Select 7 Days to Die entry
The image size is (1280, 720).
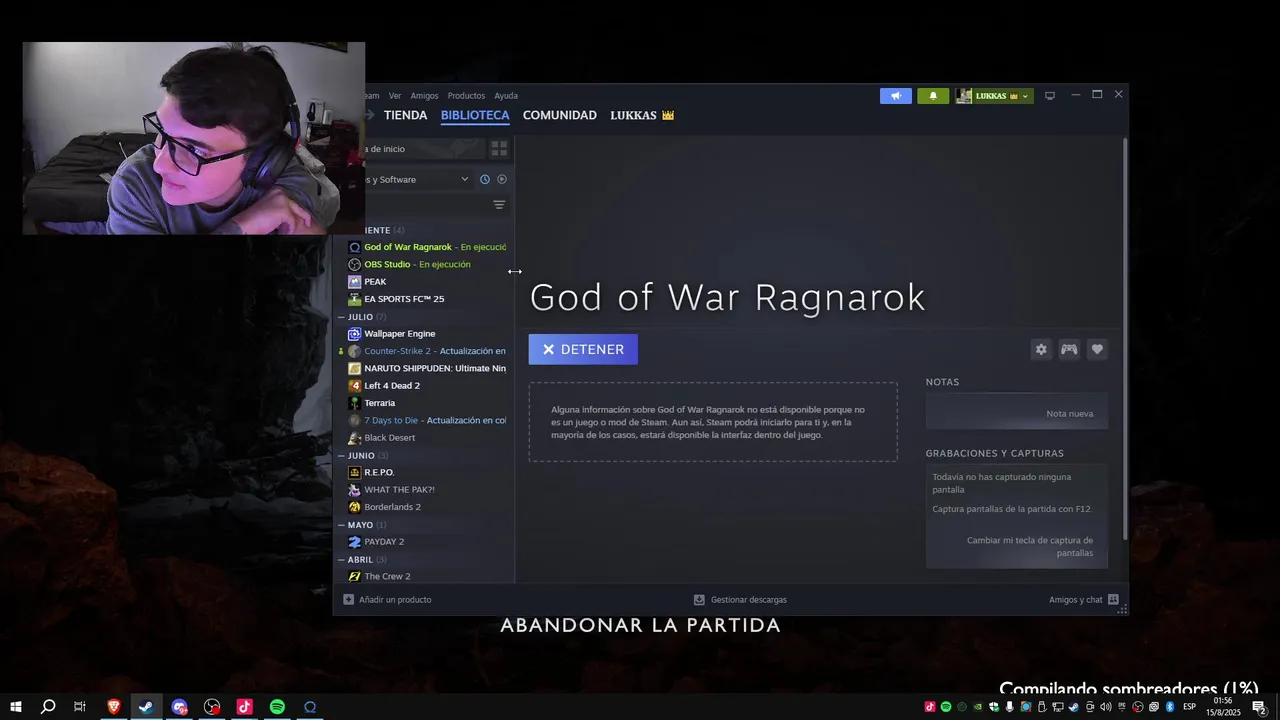click(427, 420)
